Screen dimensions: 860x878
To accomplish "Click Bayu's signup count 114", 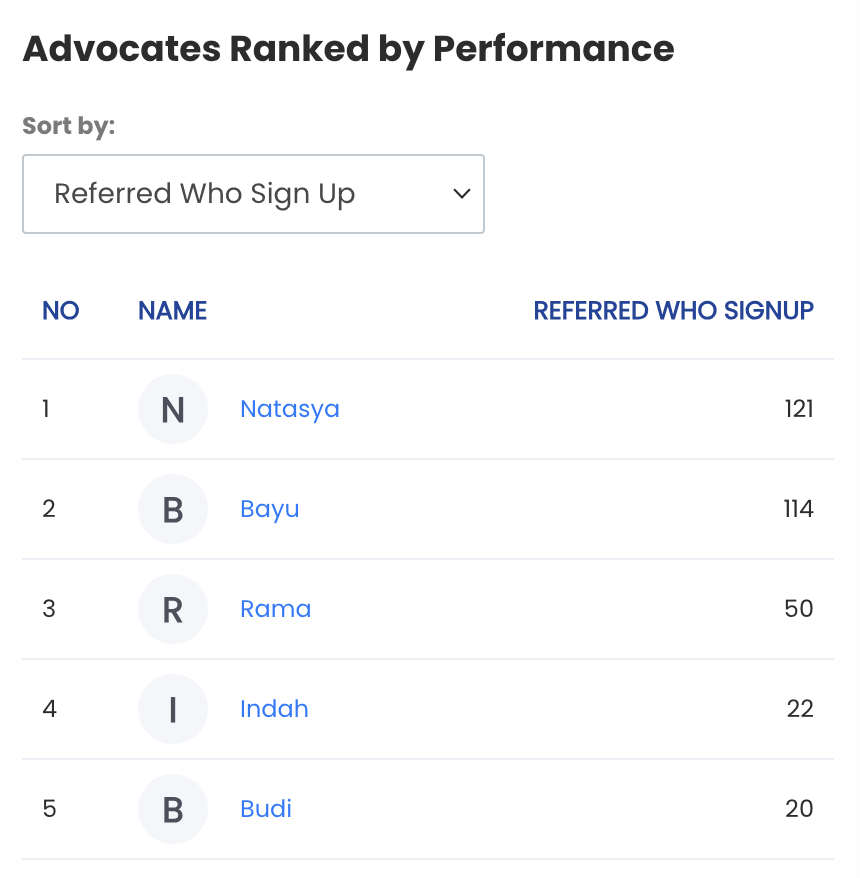I will (798, 509).
